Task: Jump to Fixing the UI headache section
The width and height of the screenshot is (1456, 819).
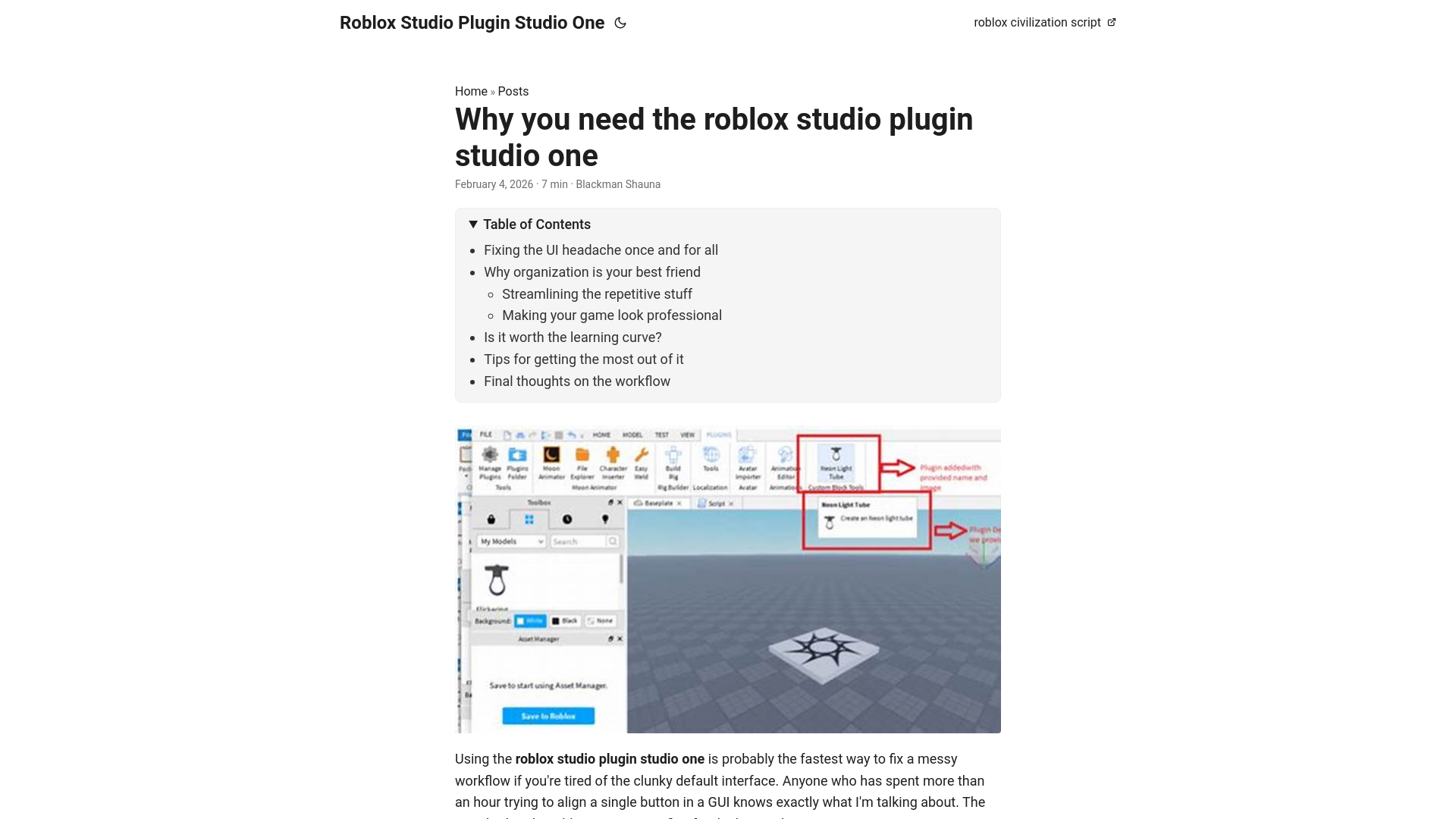Action: tap(601, 250)
